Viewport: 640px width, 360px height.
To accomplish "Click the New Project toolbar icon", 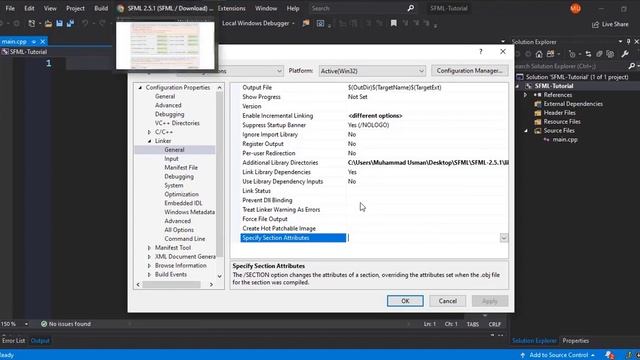I will click(31, 24).
